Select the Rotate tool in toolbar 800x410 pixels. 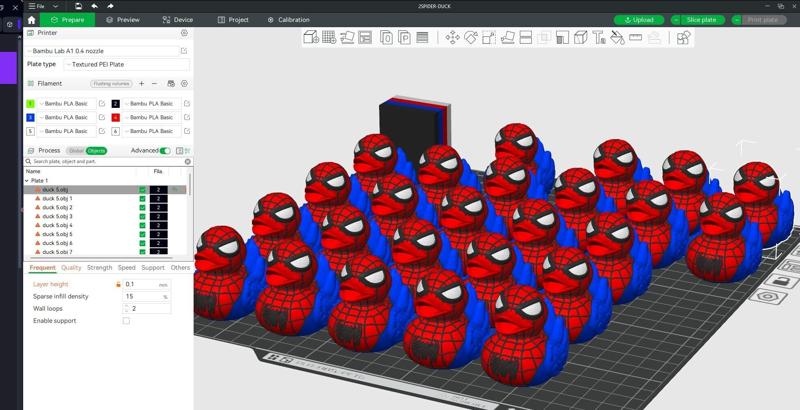470,38
